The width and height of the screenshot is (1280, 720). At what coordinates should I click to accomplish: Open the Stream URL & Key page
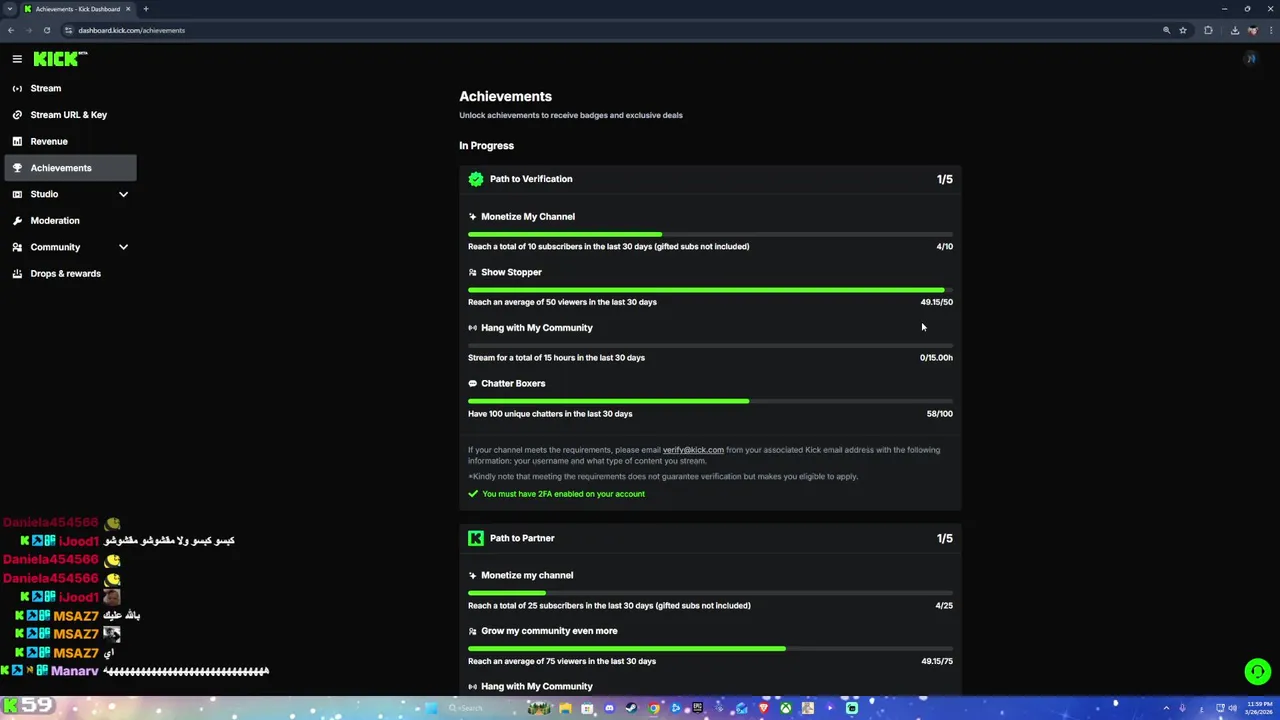tap(70, 115)
